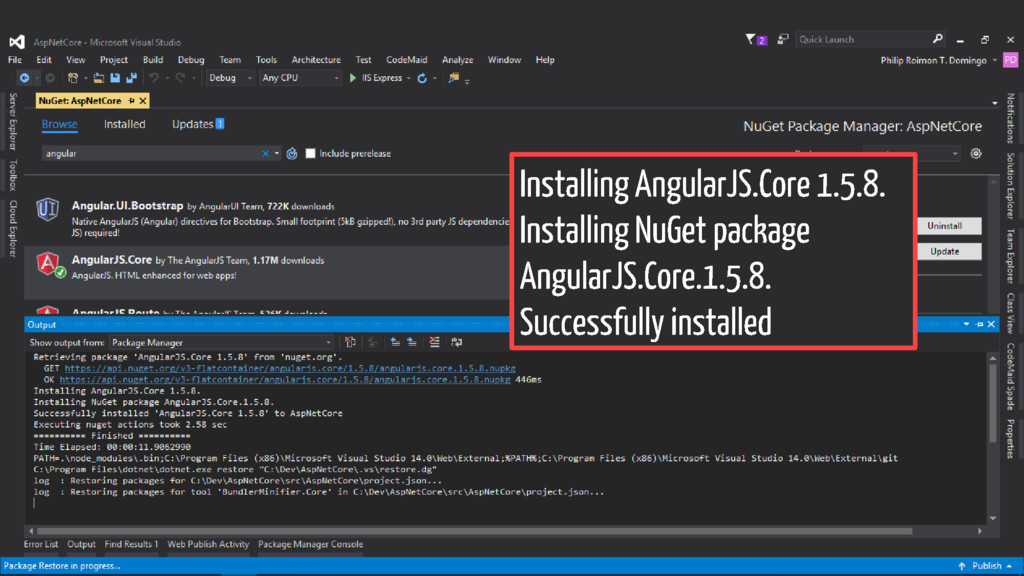Open the Build menu
The width and height of the screenshot is (1024, 576).
pyautogui.click(x=153, y=60)
